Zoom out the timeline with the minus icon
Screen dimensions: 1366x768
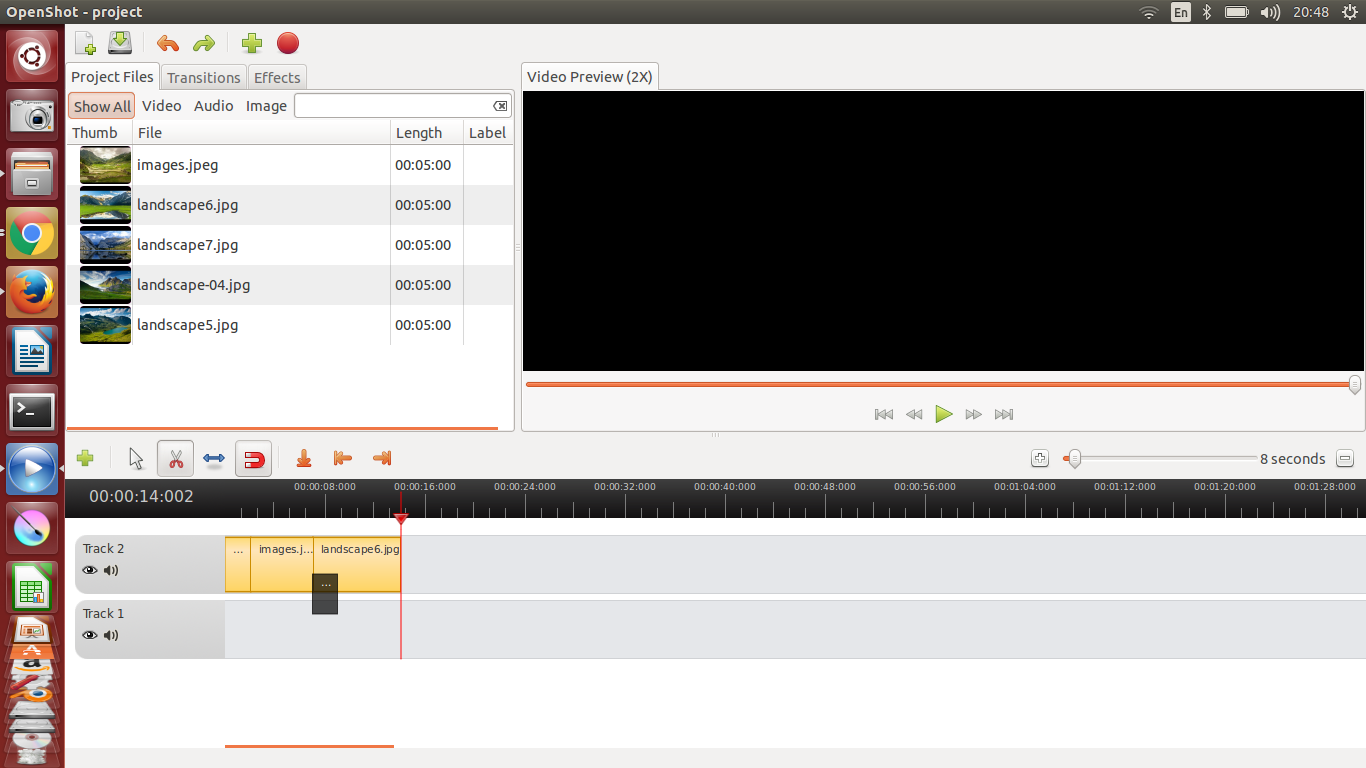click(x=1345, y=458)
